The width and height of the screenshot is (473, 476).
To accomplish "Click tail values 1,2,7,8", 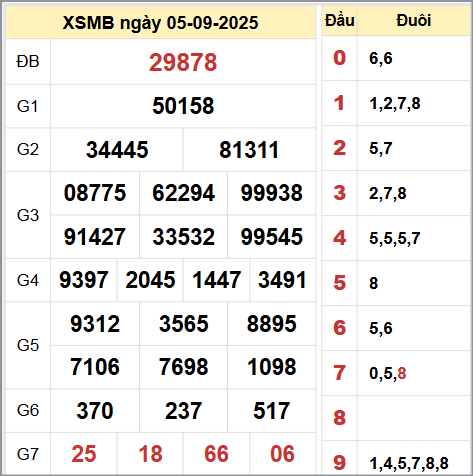I will pos(395,104).
